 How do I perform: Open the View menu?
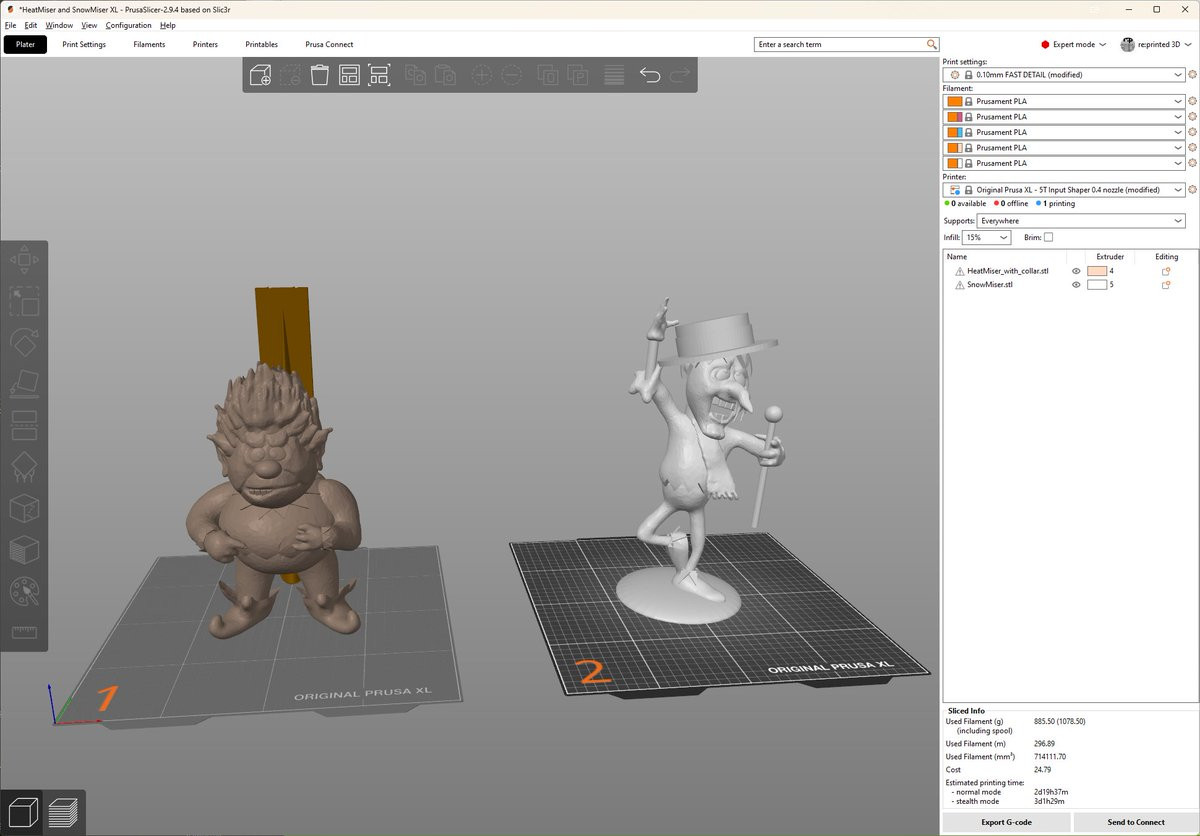(x=89, y=25)
